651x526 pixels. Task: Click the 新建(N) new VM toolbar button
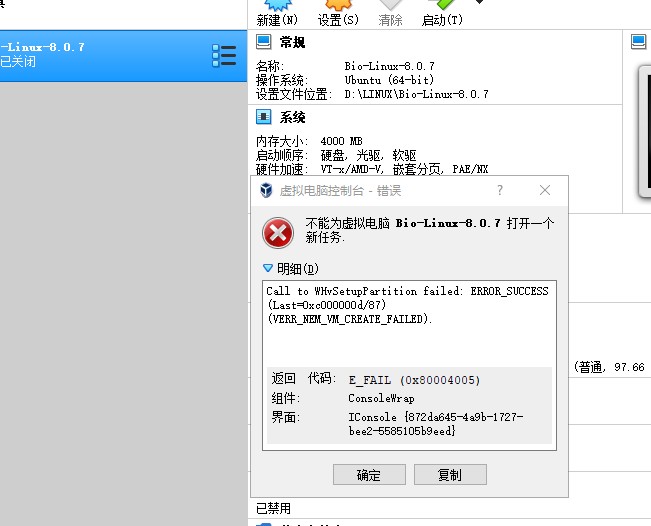pyautogui.click(x=277, y=14)
